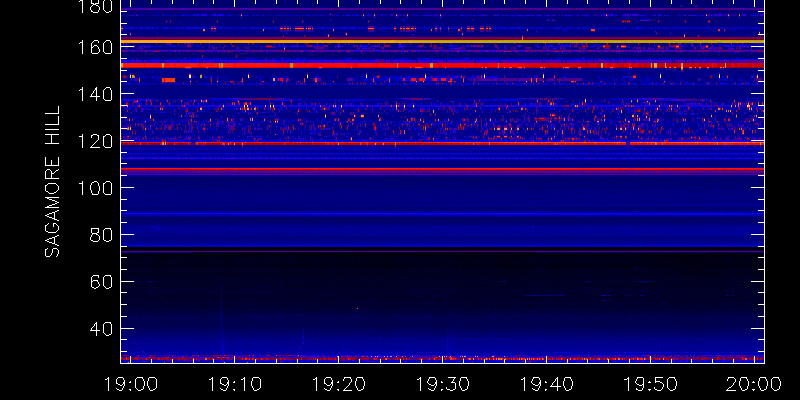Click the 19:30 time axis label
Screen dimensions: 800x400
[x=442, y=384]
